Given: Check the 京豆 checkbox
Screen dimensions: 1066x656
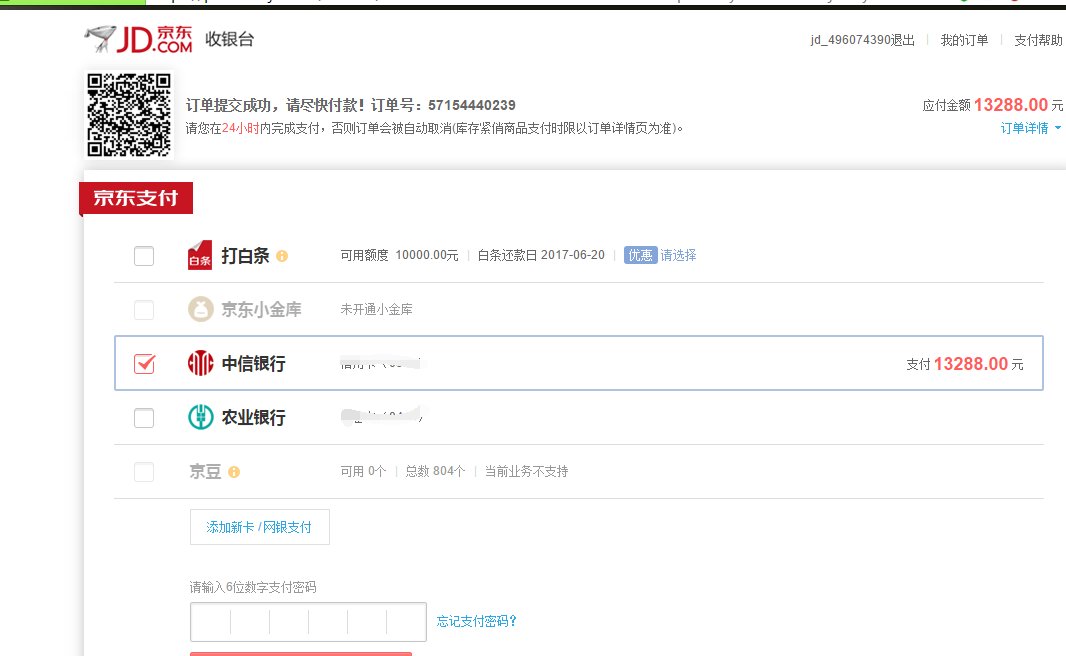Looking at the screenshot, I should 144,472.
